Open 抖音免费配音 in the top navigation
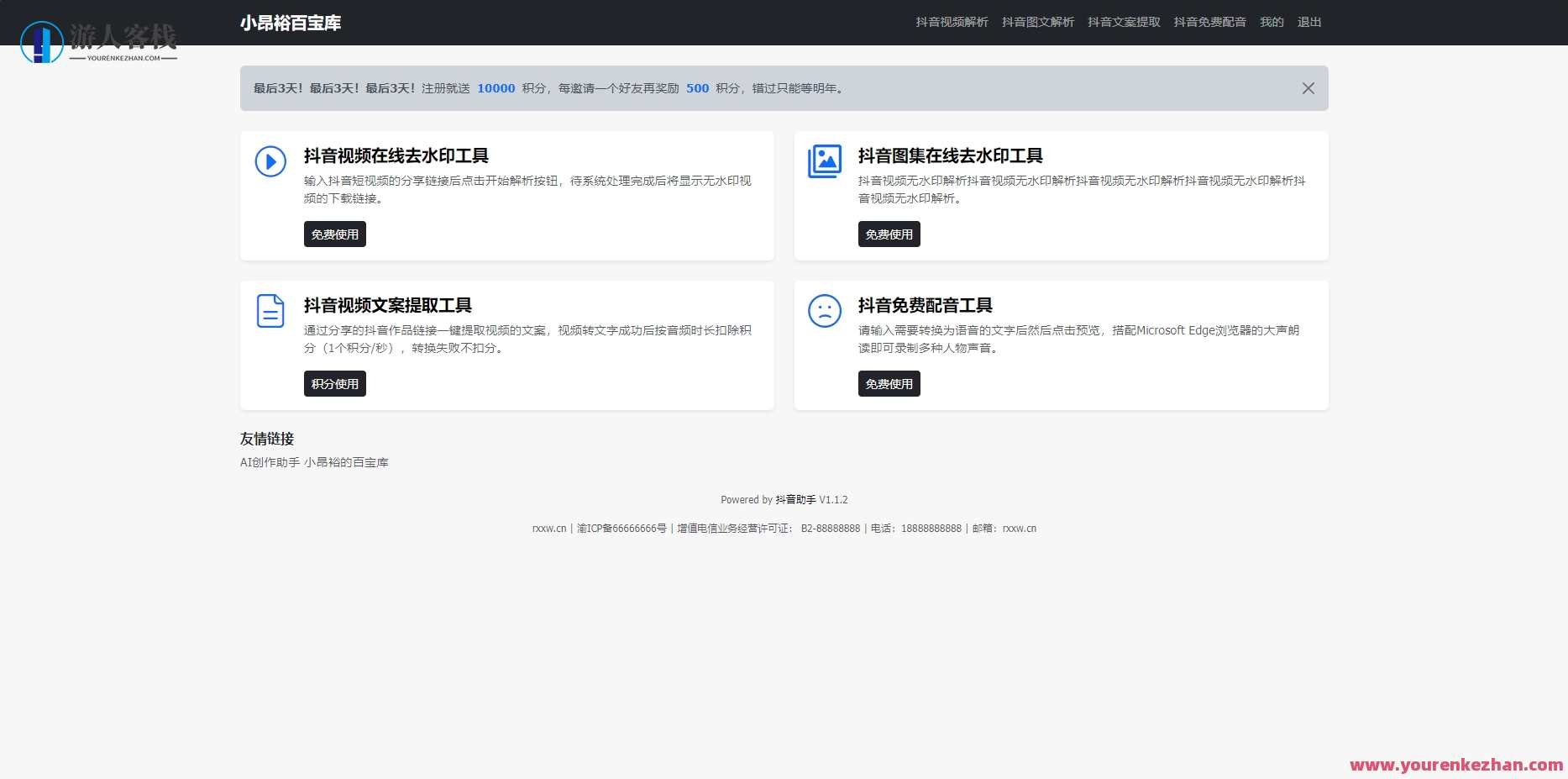The width and height of the screenshot is (1568, 779). [x=1209, y=22]
